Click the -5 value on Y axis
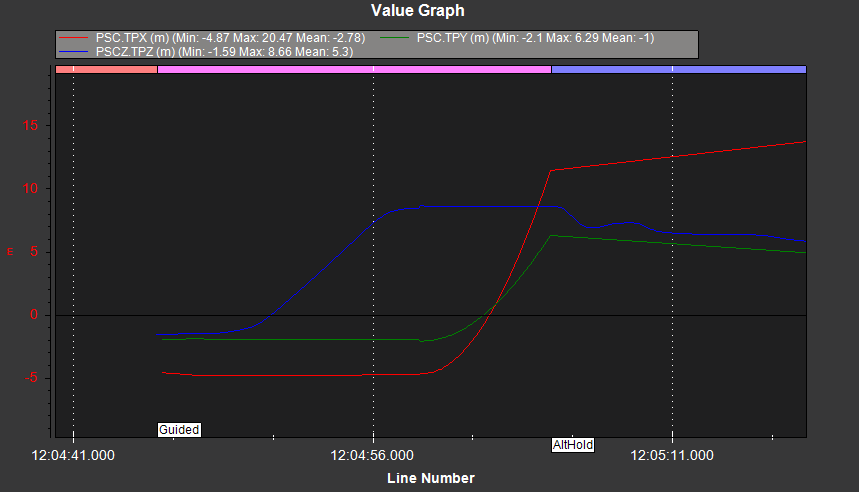This screenshot has width=859, height=492. [31, 377]
